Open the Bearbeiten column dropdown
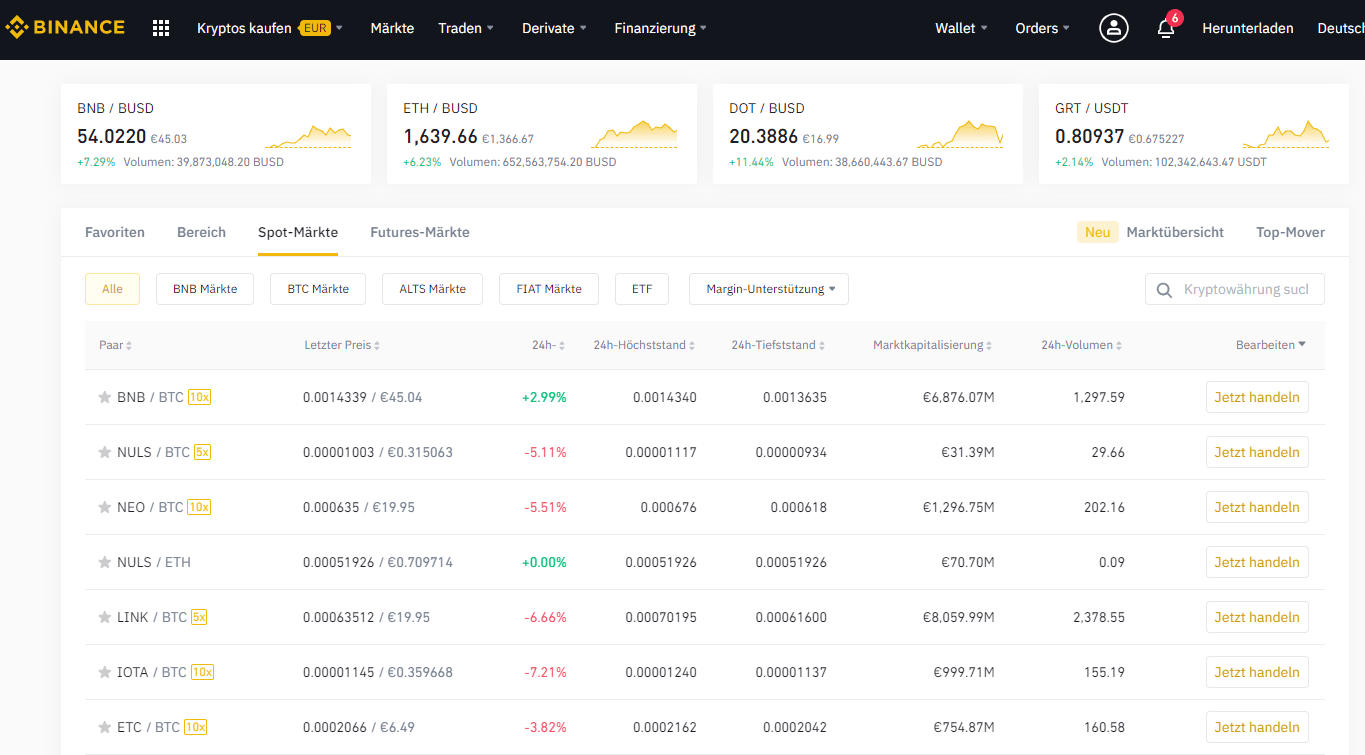 (x=1271, y=345)
